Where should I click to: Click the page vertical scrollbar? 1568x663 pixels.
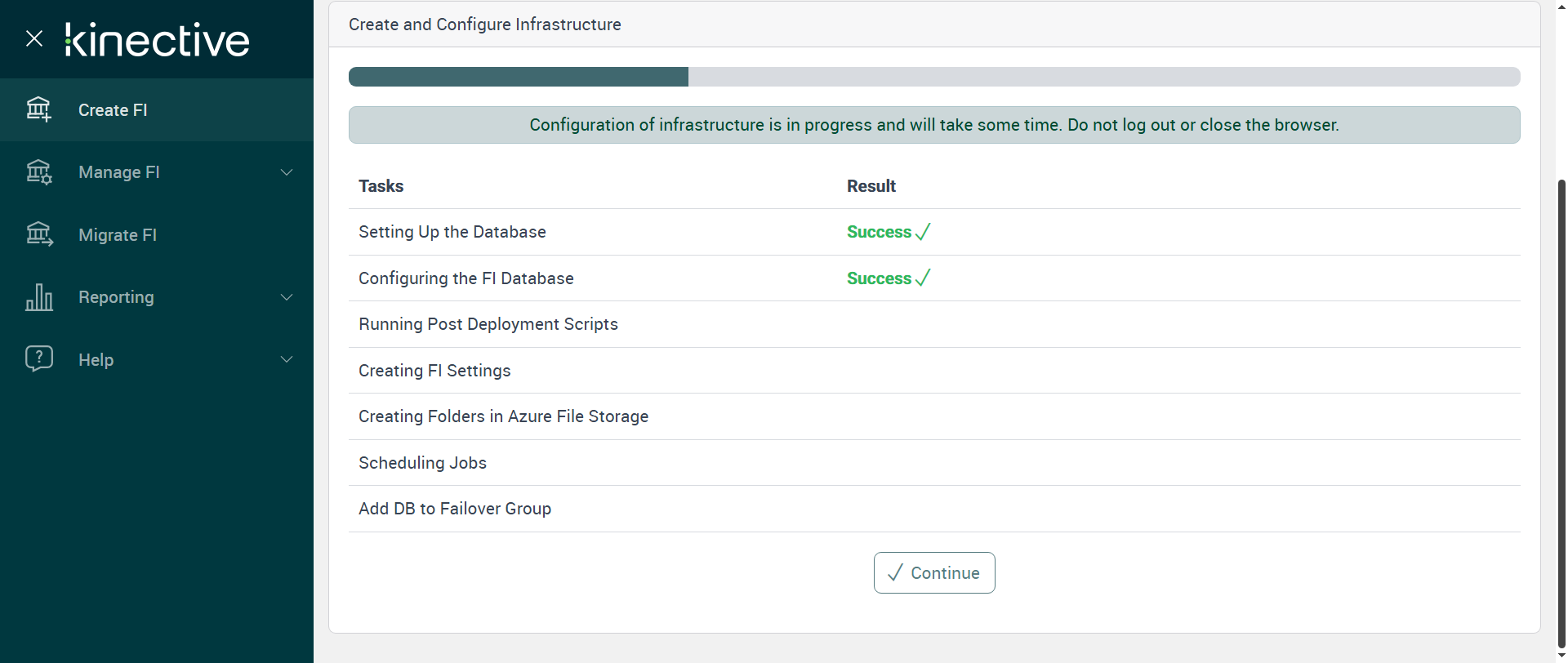1561,408
